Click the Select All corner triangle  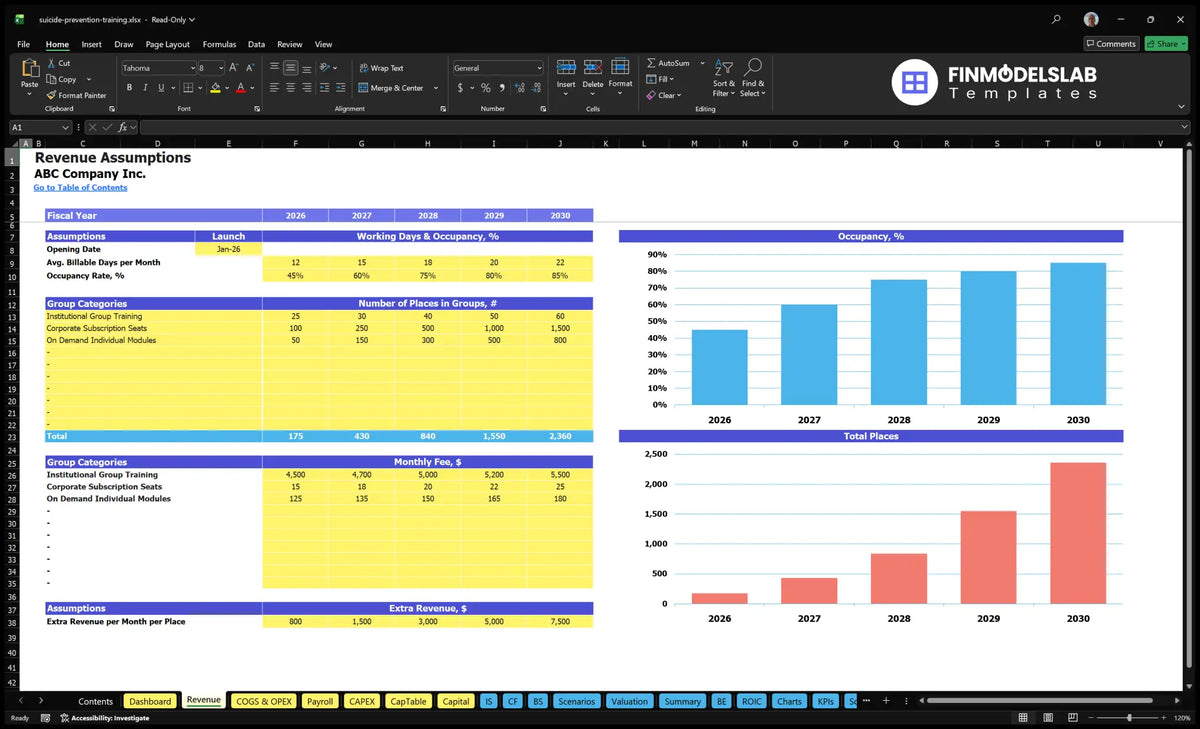pos(14,144)
